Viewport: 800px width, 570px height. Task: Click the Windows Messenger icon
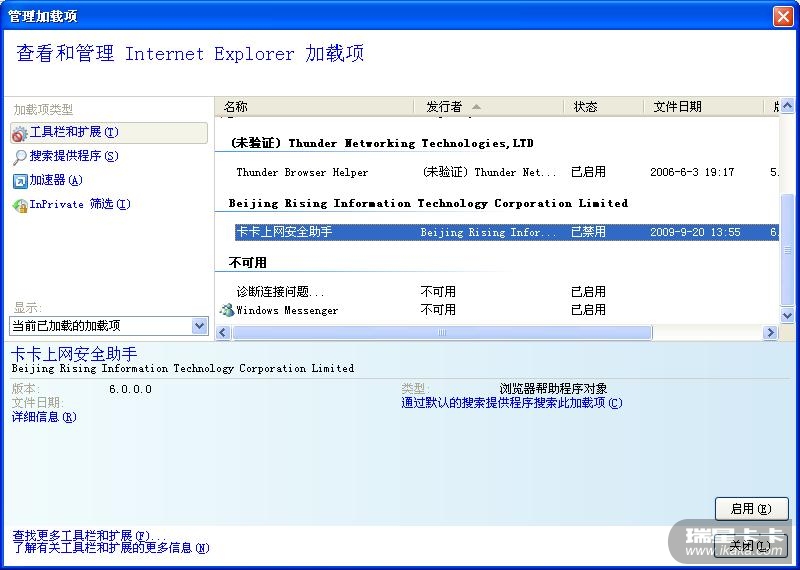coord(227,310)
